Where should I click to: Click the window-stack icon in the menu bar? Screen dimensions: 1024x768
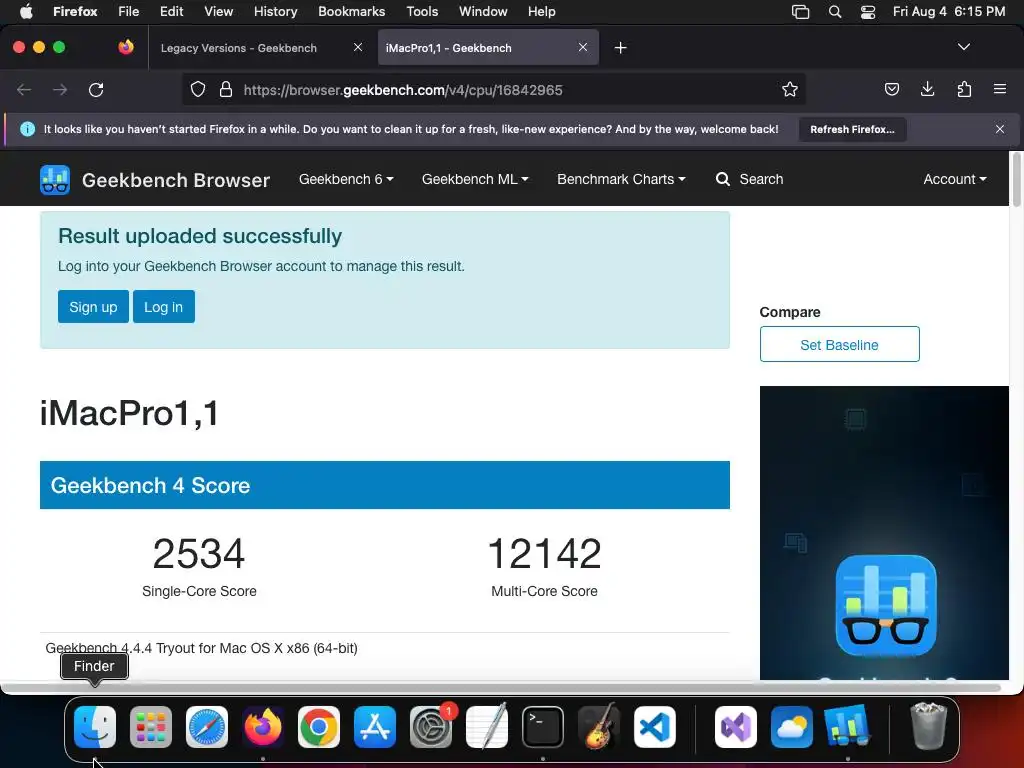coord(801,12)
